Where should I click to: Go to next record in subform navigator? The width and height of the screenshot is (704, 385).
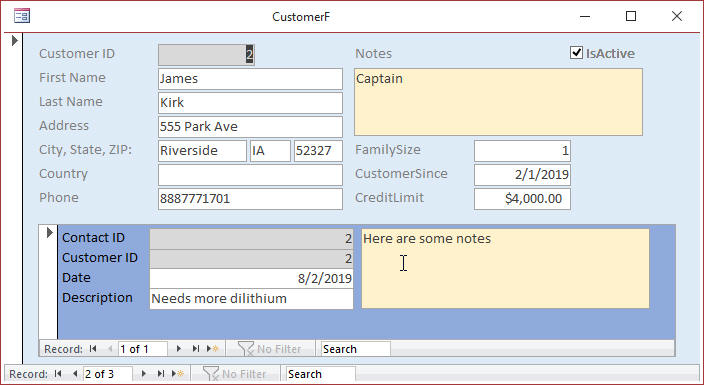tap(179, 349)
